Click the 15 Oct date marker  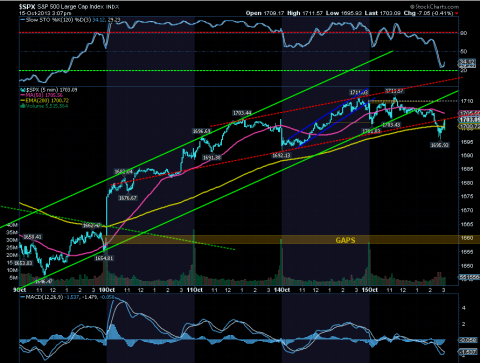click(x=370, y=290)
